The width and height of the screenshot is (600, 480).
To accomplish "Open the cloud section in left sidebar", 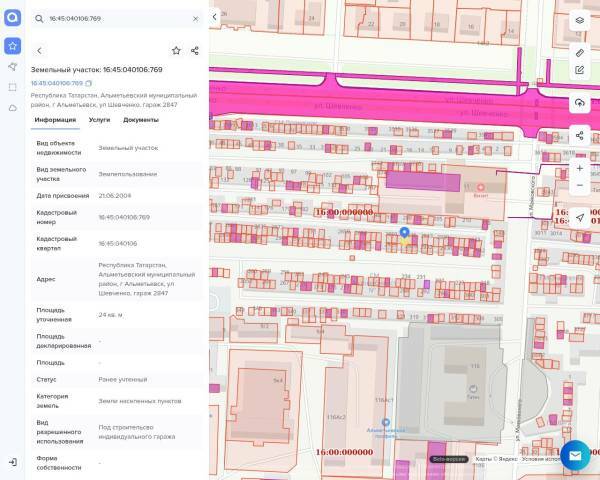I will click(12, 107).
